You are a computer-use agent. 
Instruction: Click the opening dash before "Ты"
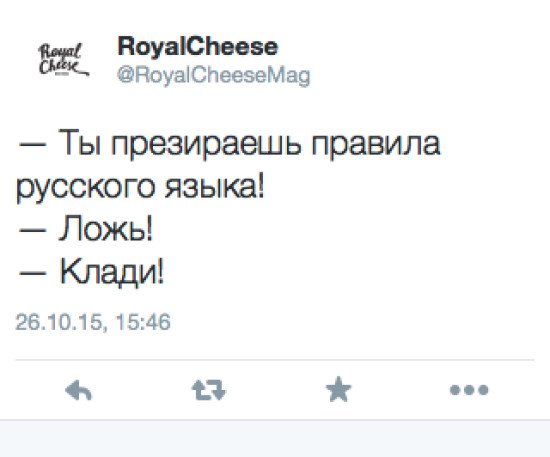pyautogui.click(x=33, y=145)
